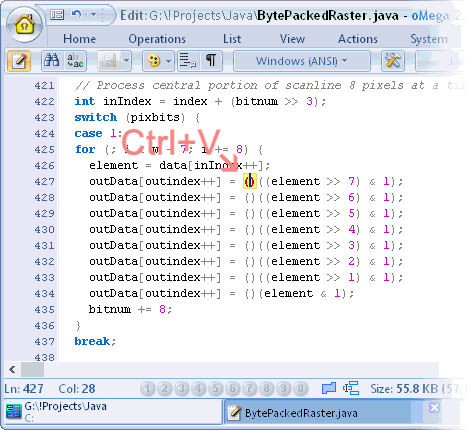Click the Undo arrow icon

click(76, 14)
